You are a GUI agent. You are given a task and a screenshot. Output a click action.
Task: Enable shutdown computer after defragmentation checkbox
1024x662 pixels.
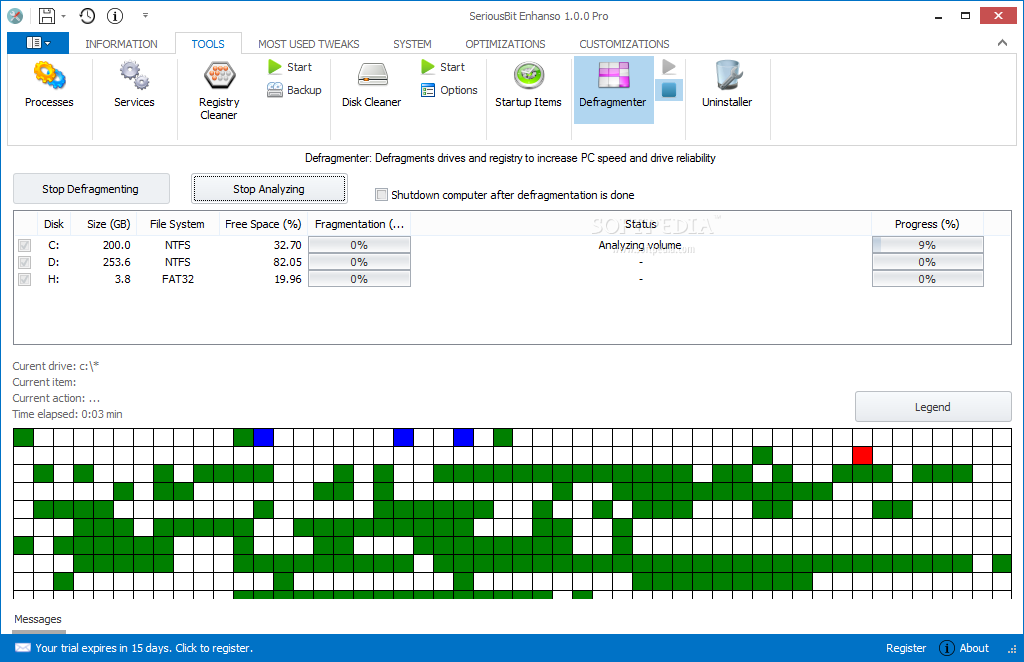click(381, 195)
